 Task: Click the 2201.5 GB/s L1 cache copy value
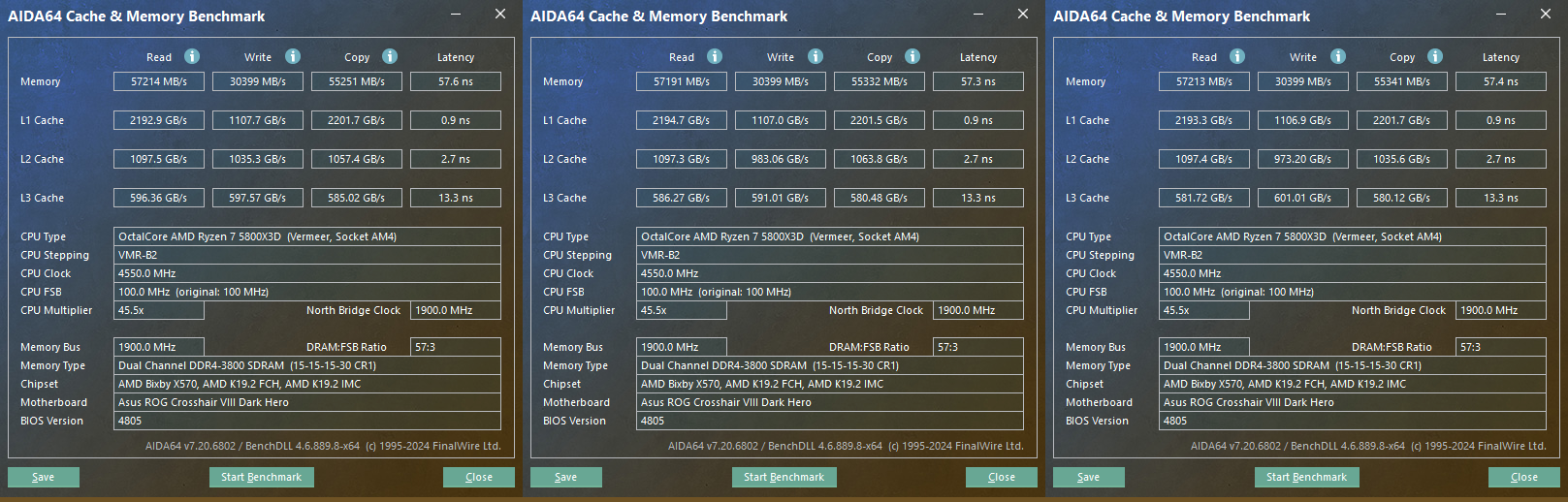[880, 120]
